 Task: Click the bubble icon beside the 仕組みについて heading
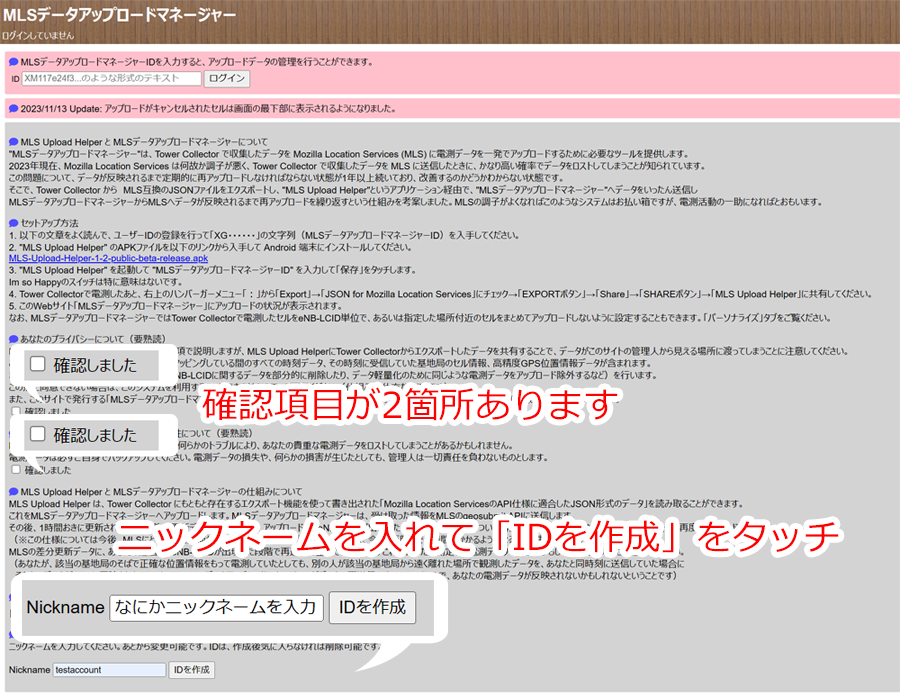coord(13,492)
